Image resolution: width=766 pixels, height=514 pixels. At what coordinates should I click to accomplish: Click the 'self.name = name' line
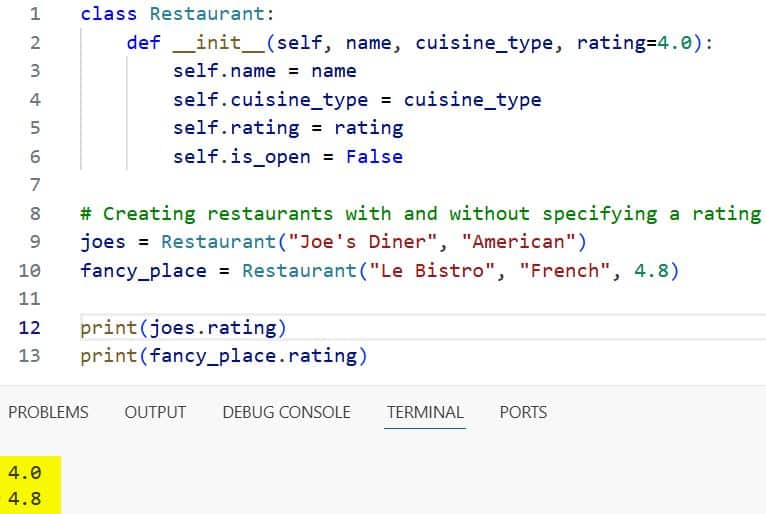[x=265, y=71]
